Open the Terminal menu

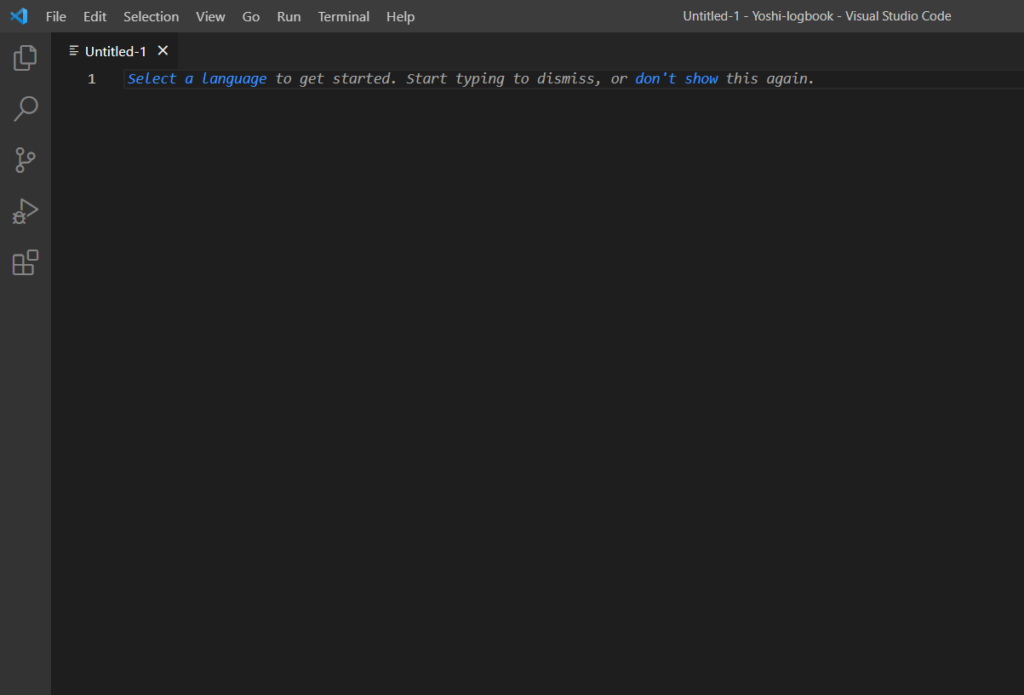pos(343,17)
